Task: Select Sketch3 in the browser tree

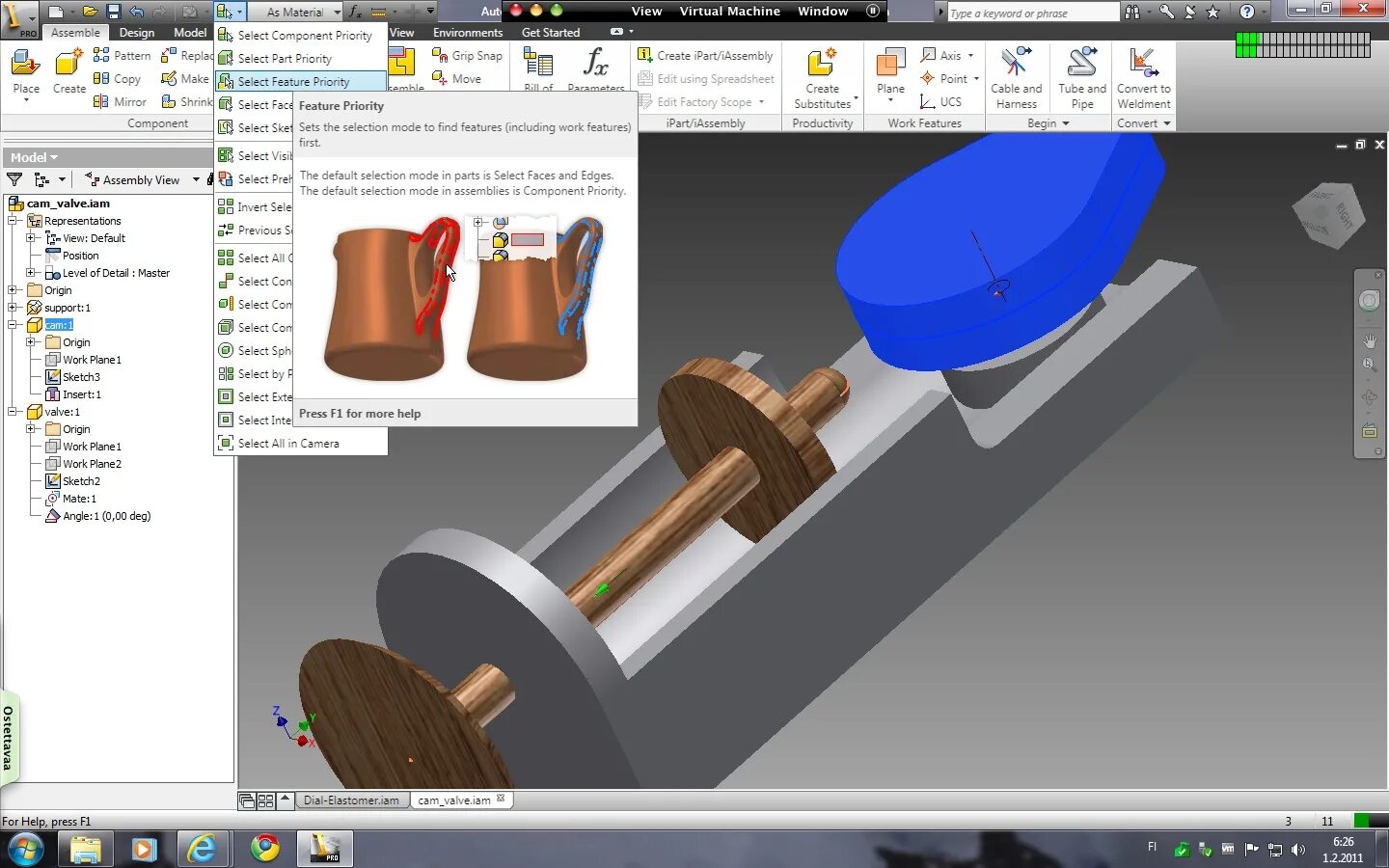Action: click(81, 377)
